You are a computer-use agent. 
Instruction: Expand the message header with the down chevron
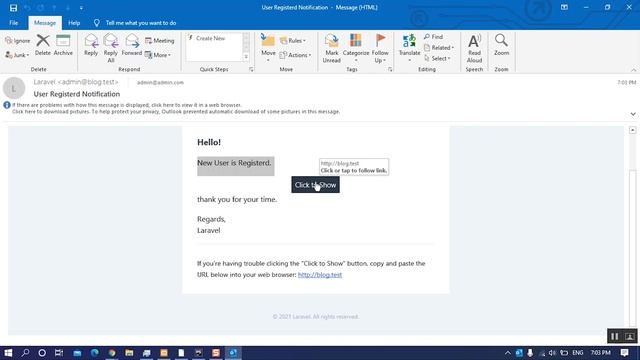click(x=633, y=114)
